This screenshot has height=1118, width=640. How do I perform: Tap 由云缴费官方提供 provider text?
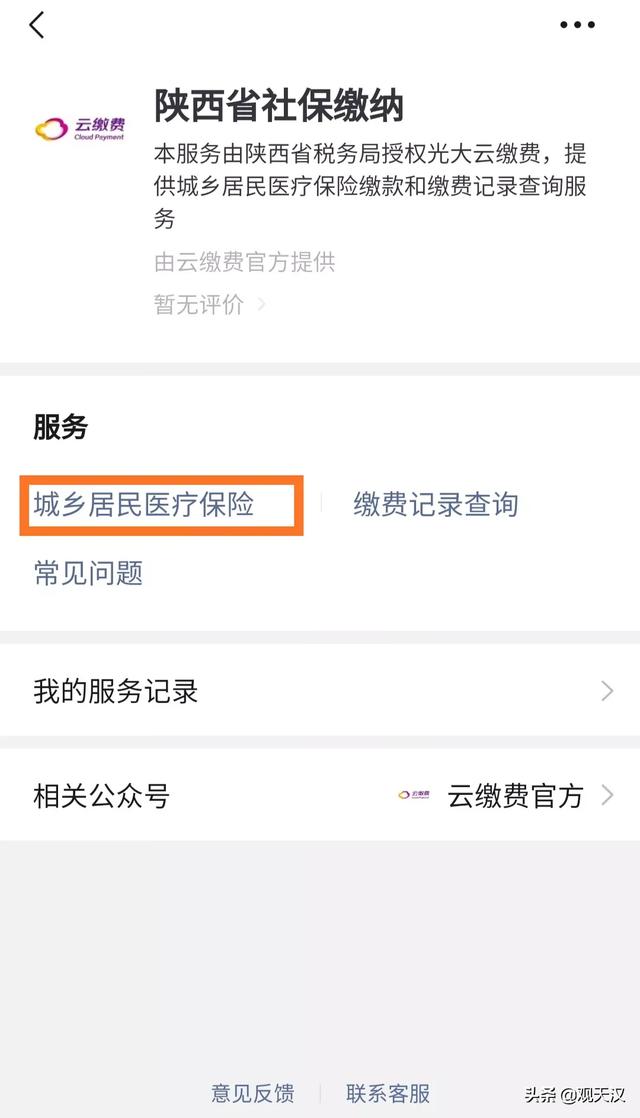[x=244, y=262]
